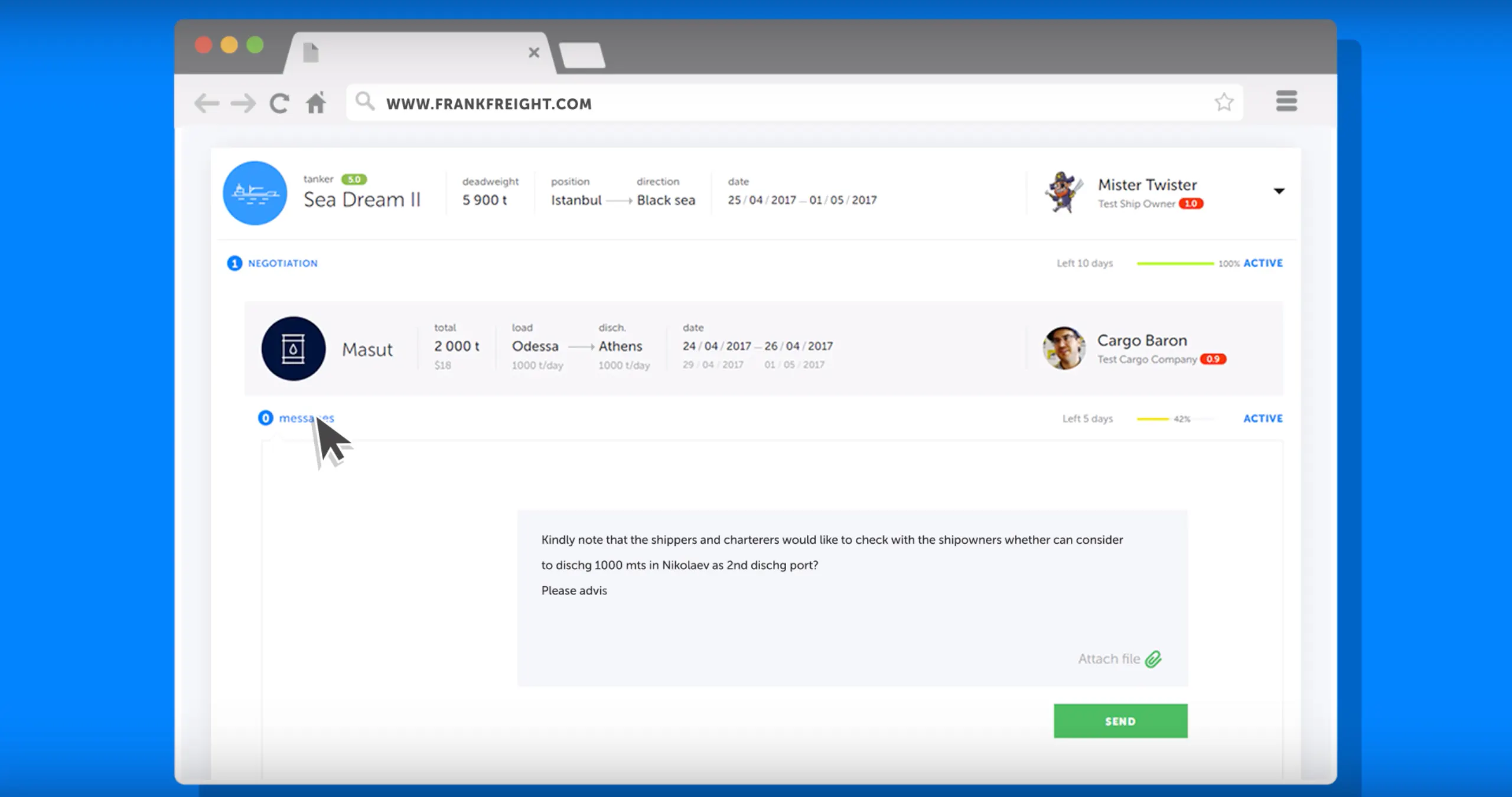Click the 100% negotiation progress bar
This screenshot has width=1512, height=797.
click(1175, 263)
